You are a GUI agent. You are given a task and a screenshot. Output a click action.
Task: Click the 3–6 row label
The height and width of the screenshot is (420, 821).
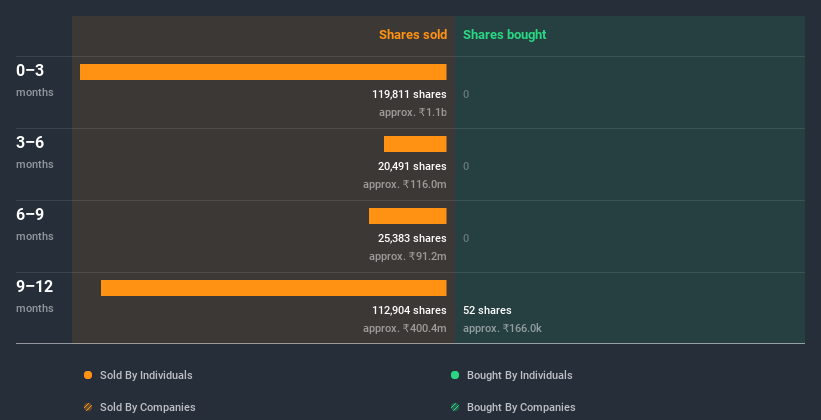click(x=30, y=142)
